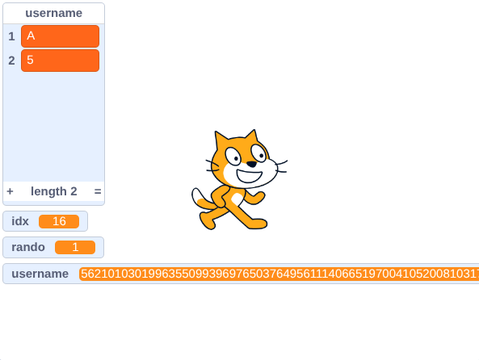Click the Scratch cat sprite on the stage

tap(239, 180)
